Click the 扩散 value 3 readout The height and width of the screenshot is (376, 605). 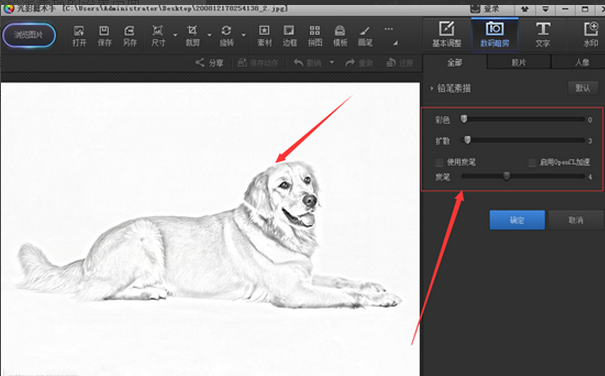point(590,141)
